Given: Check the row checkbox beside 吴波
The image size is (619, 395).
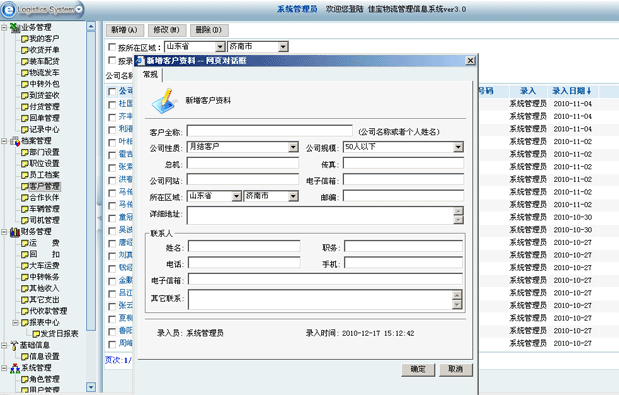Looking at the screenshot, I should click(x=112, y=231).
